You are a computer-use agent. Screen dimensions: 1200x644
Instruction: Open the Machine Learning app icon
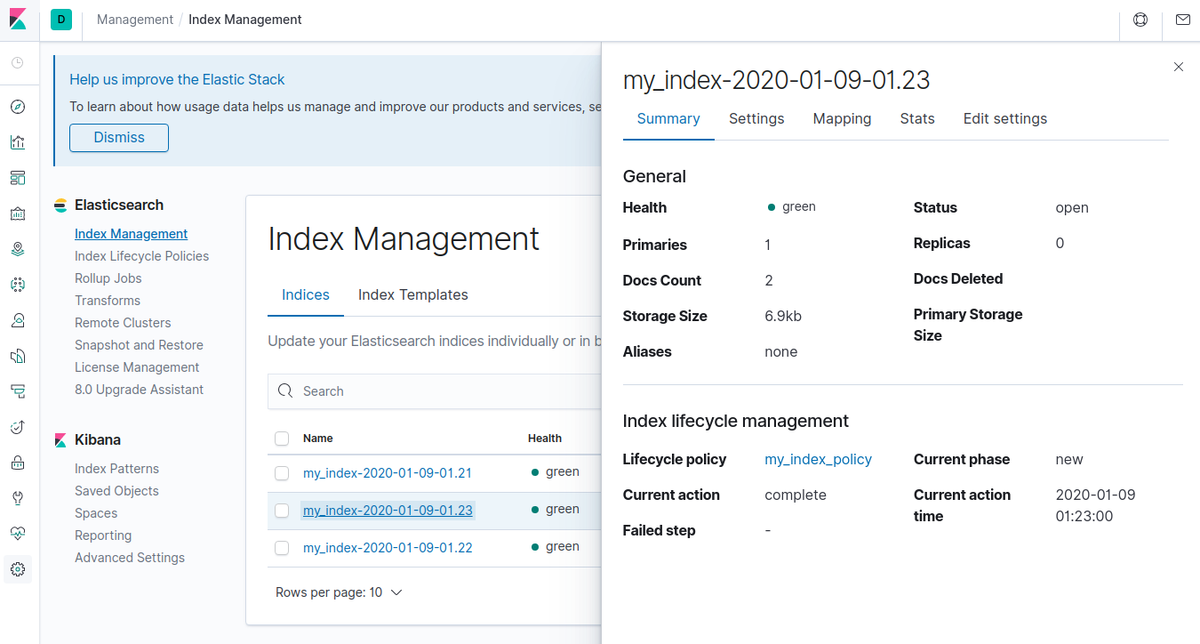click(18, 284)
